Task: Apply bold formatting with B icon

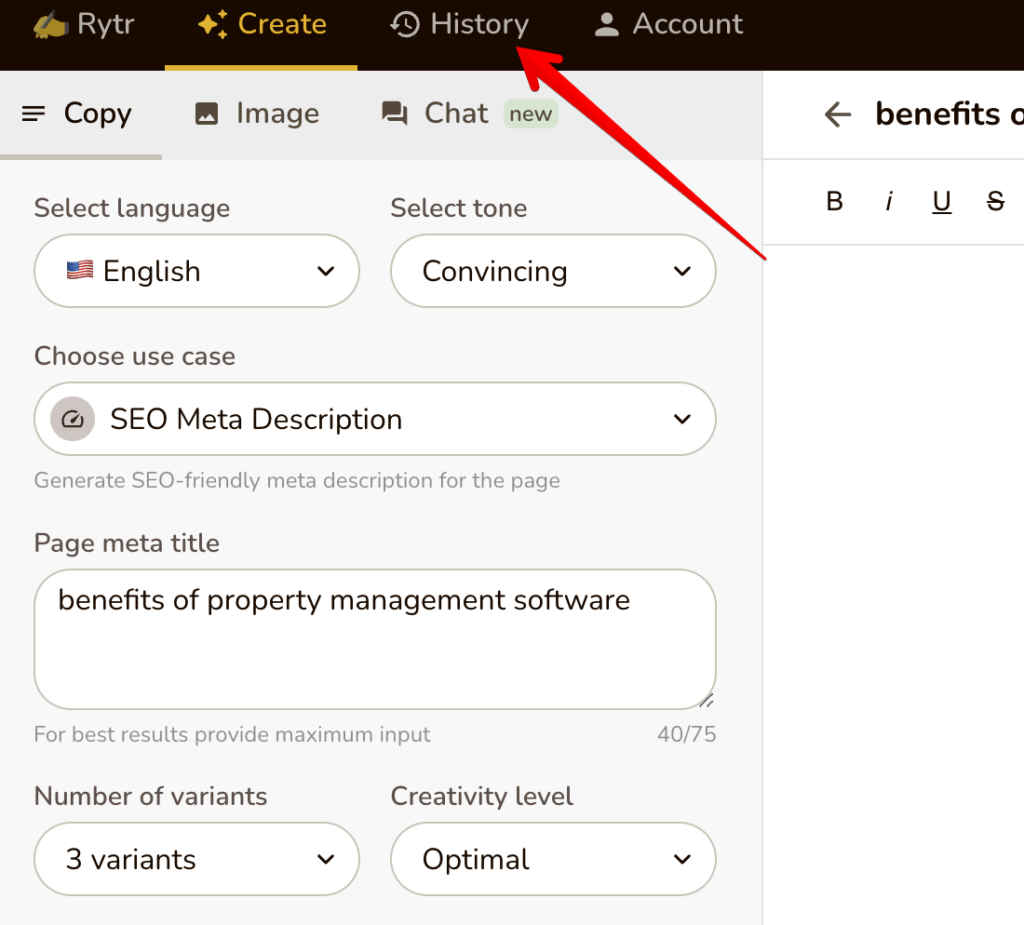Action: (835, 202)
